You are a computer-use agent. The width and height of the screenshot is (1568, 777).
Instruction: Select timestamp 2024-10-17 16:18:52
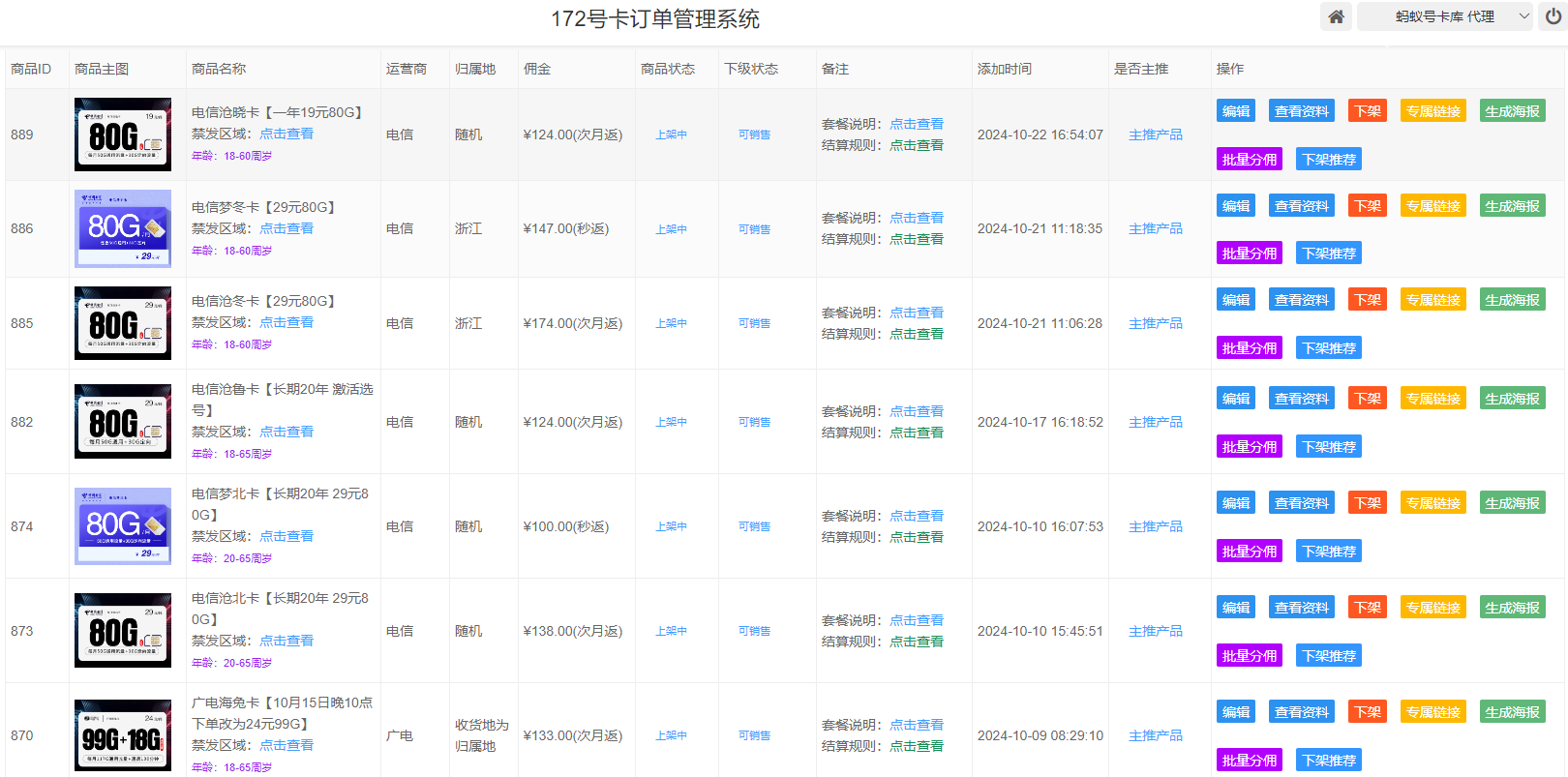1040,422
